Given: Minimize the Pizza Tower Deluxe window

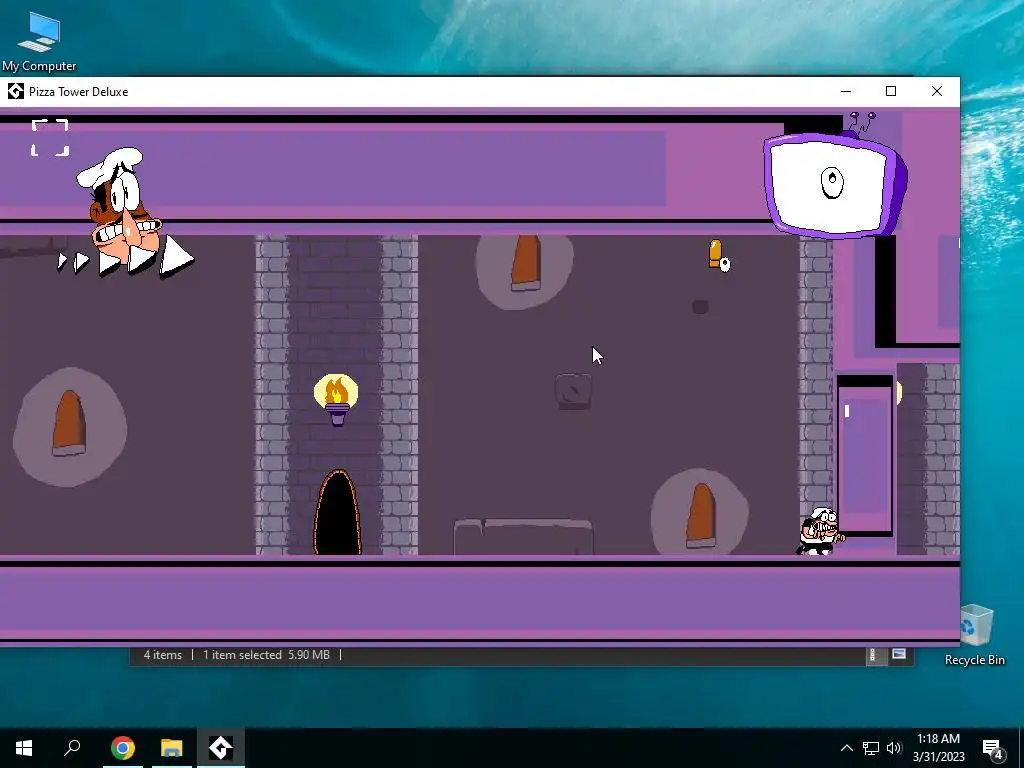Looking at the screenshot, I should tap(846, 91).
